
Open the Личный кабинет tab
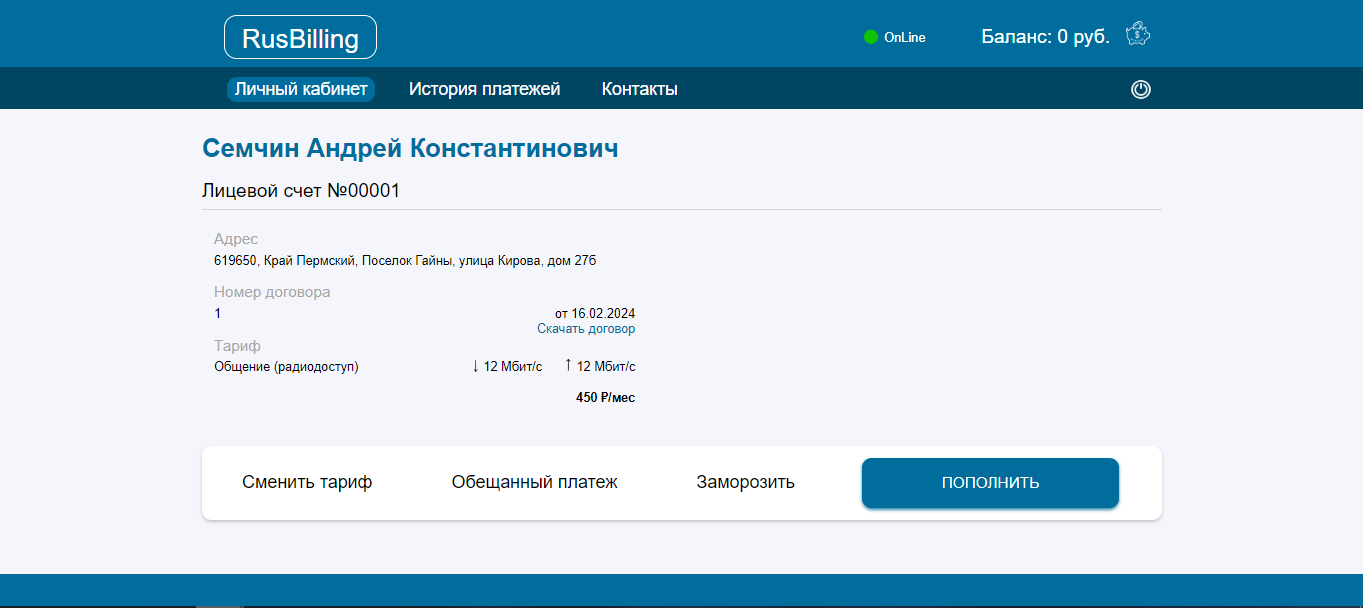301,89
